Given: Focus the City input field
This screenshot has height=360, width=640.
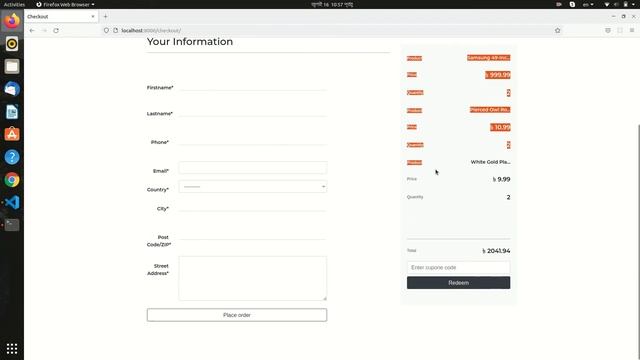Looking at the screenshot, I should (253, 206).
